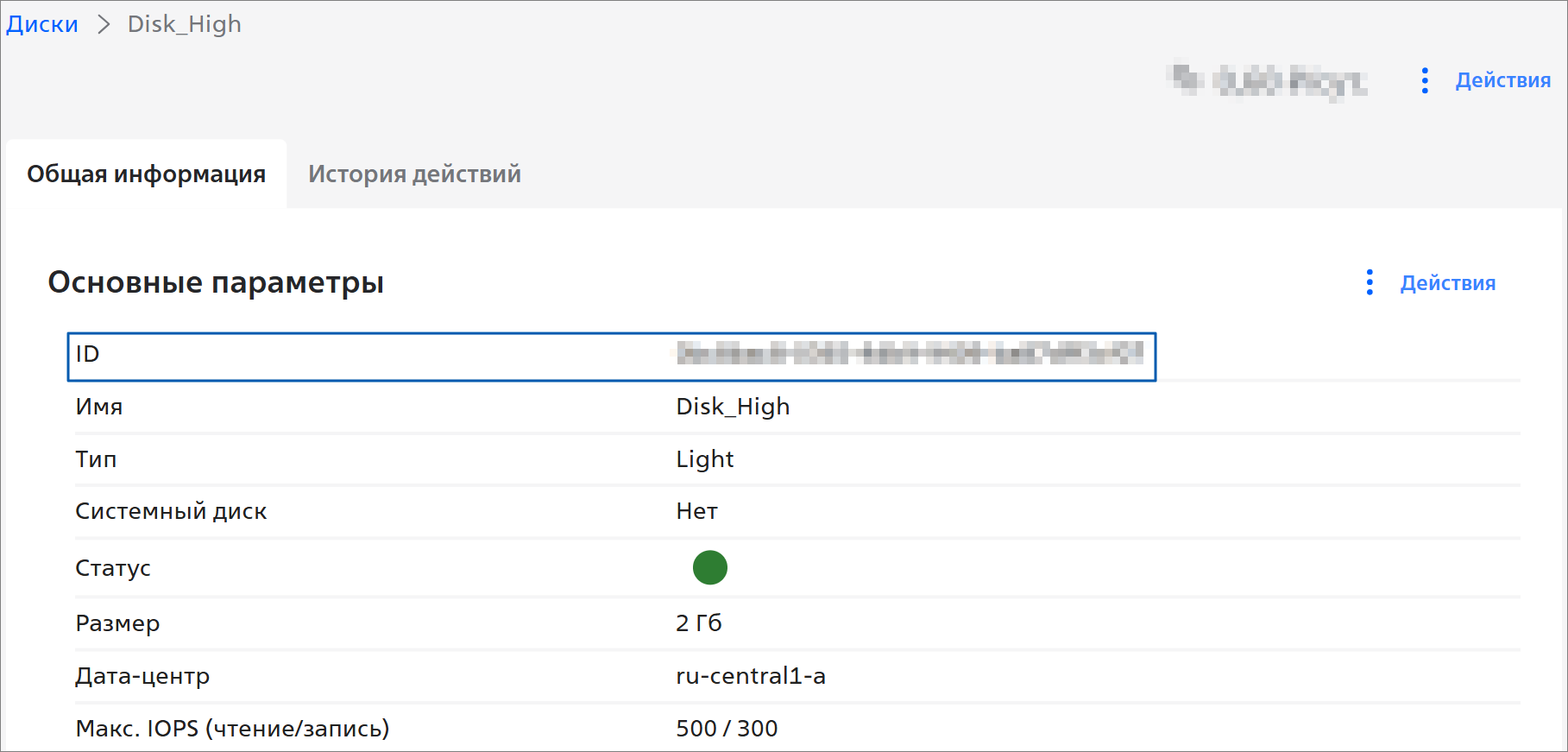This screenshot has width=1568, height=752.
Task: Click the green status indicator dot
Action: [709, 567]
